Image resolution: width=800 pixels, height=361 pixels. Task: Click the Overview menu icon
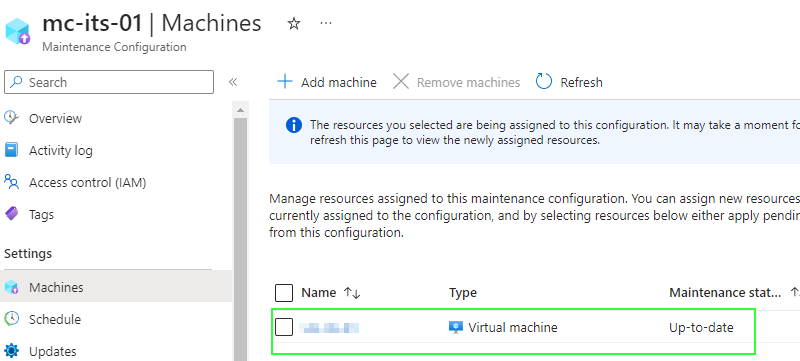pyautogui.click(x=12, y=118)
